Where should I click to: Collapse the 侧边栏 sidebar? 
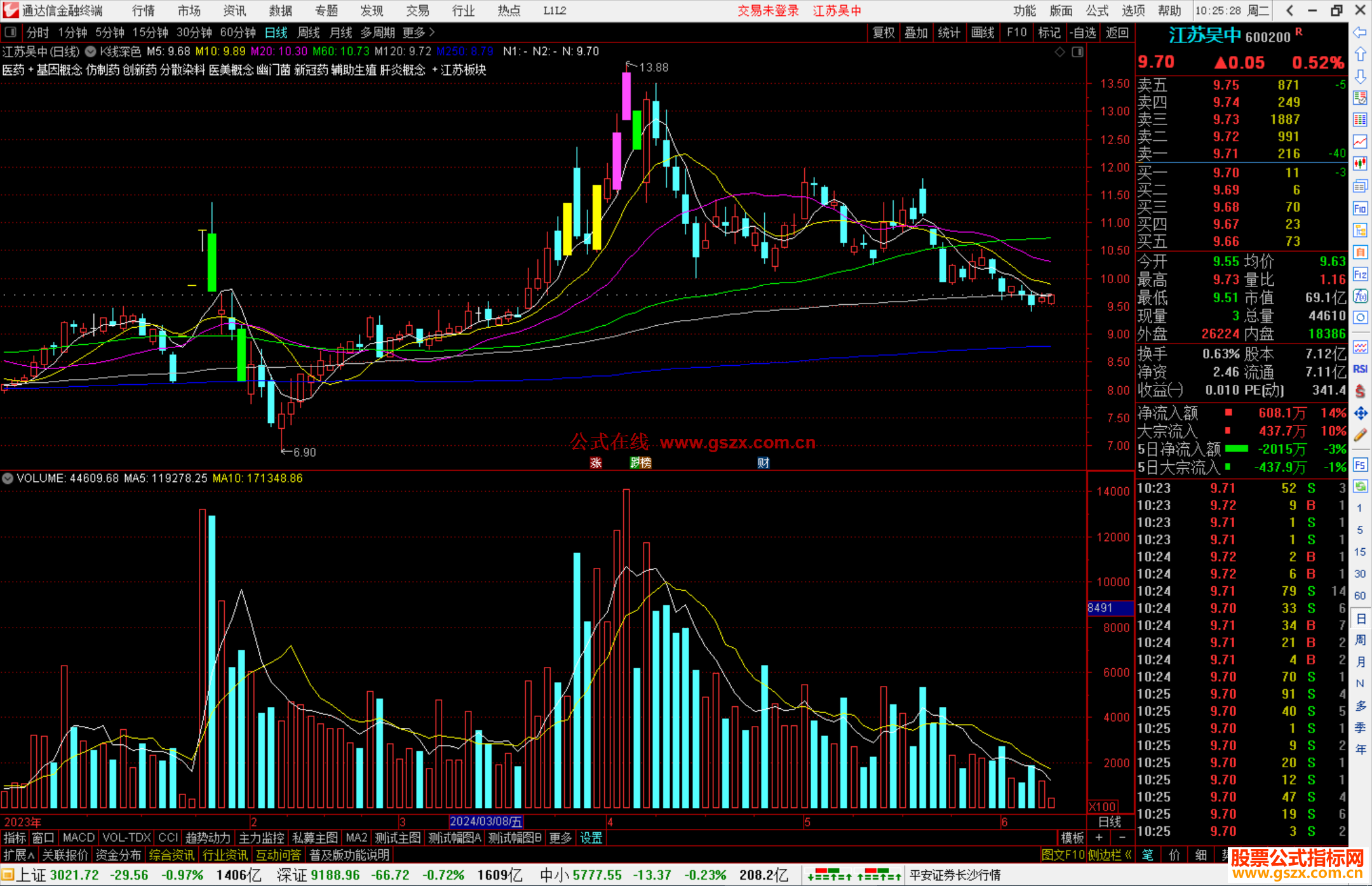(1109, 855)
